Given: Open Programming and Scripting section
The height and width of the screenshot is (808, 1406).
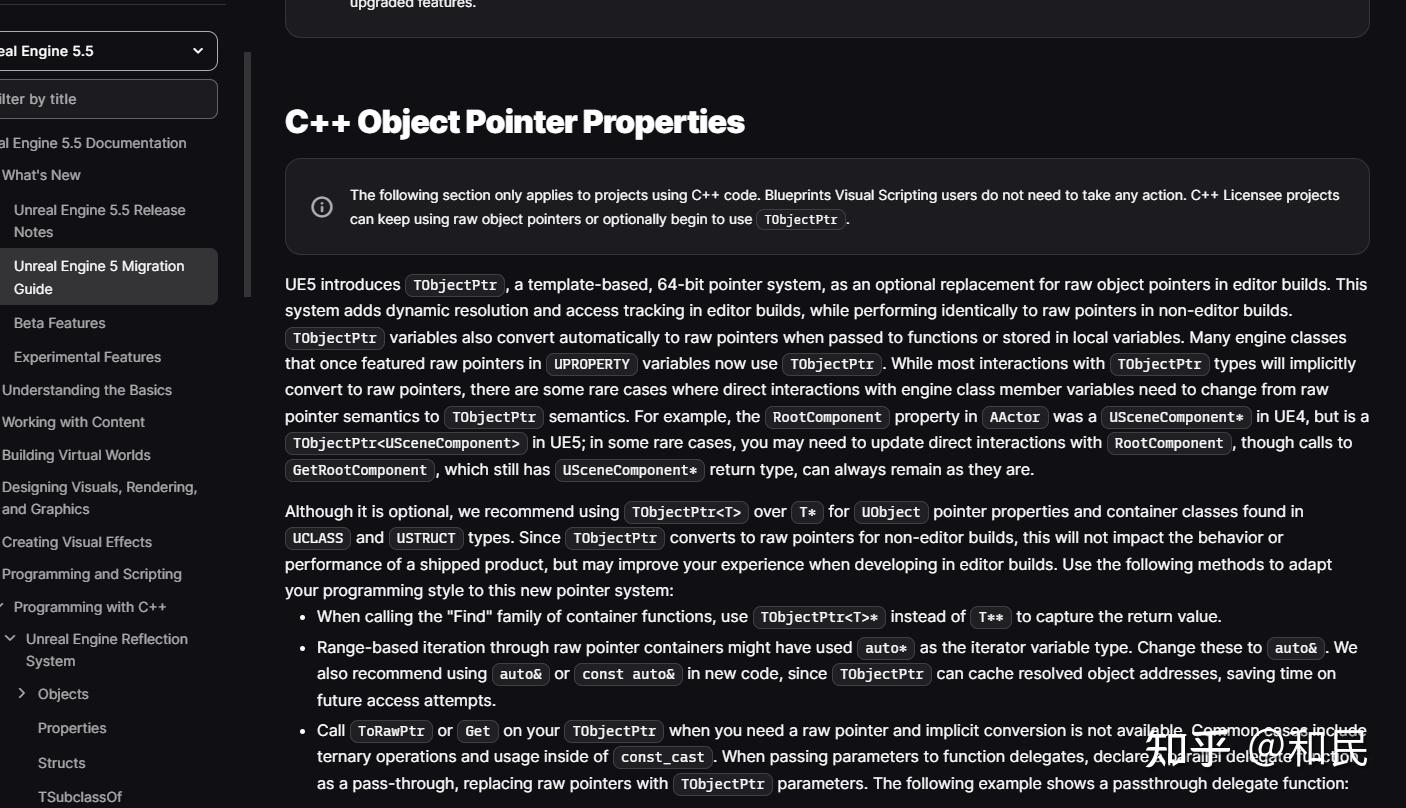Looking at the screenshot, I should [92, 574].
